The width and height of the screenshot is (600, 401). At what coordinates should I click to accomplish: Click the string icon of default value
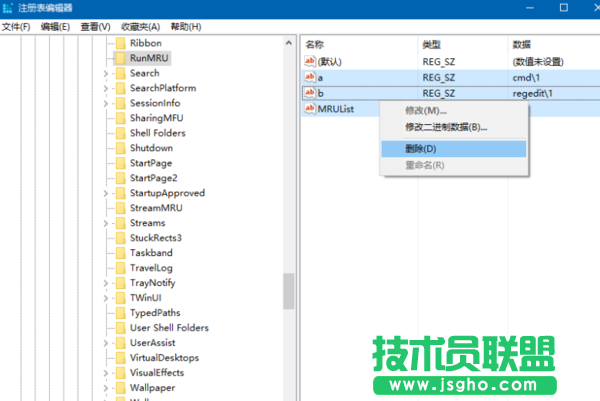(310, 61)
